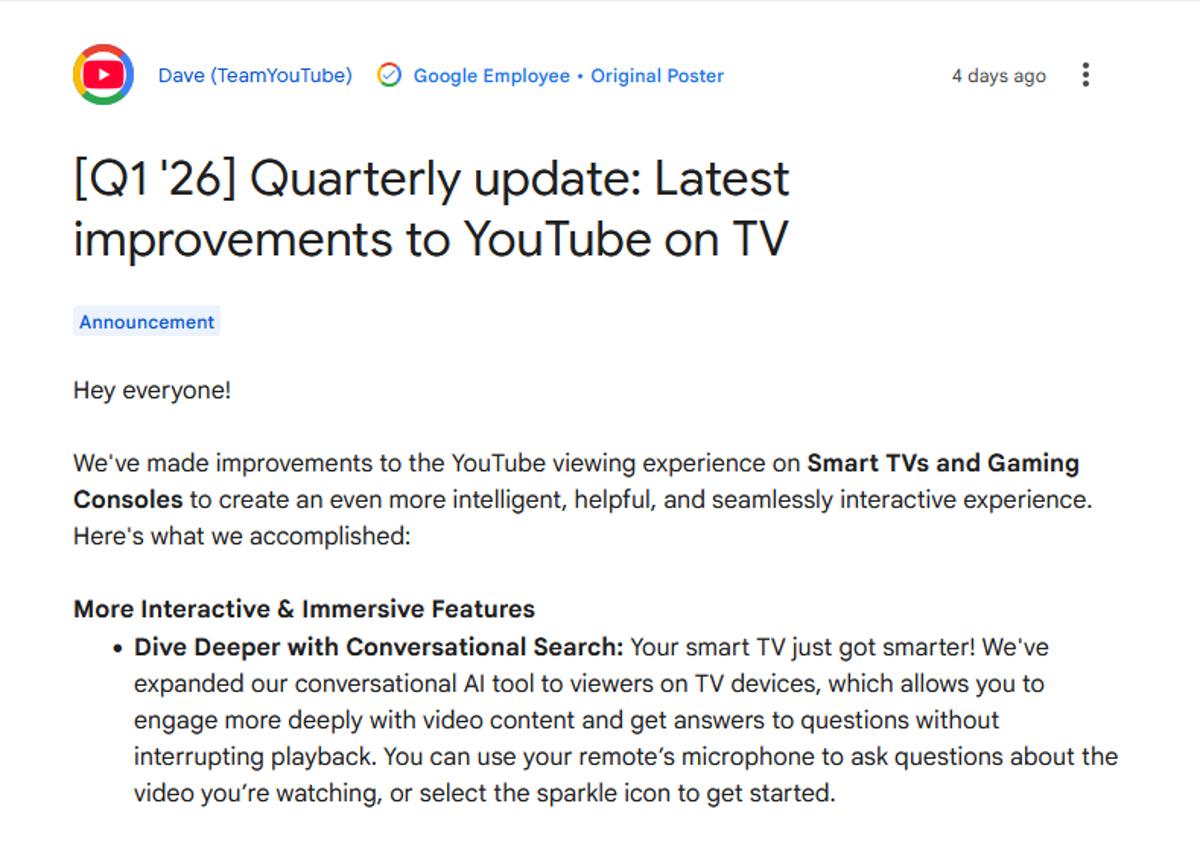Open Dave (TeamYouTube) profile link
Viewport: 1200px width, 847px height.
coord(255,75)
